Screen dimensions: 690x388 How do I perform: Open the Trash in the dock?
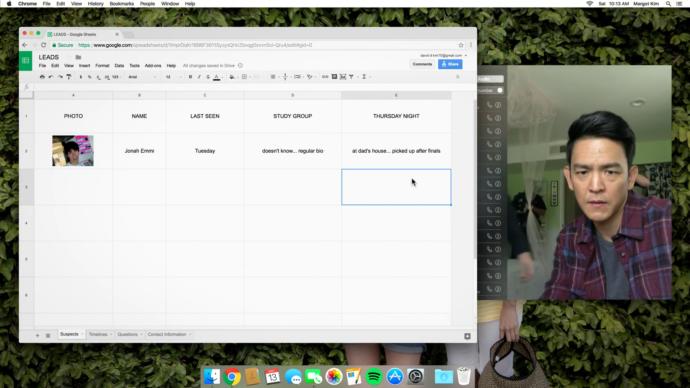click(x=464, y=377)
